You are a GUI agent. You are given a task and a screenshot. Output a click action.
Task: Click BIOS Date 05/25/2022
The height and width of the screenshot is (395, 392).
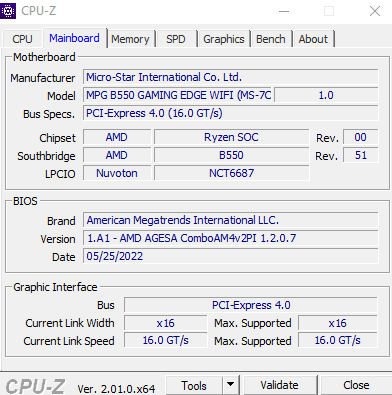[231, 256]
